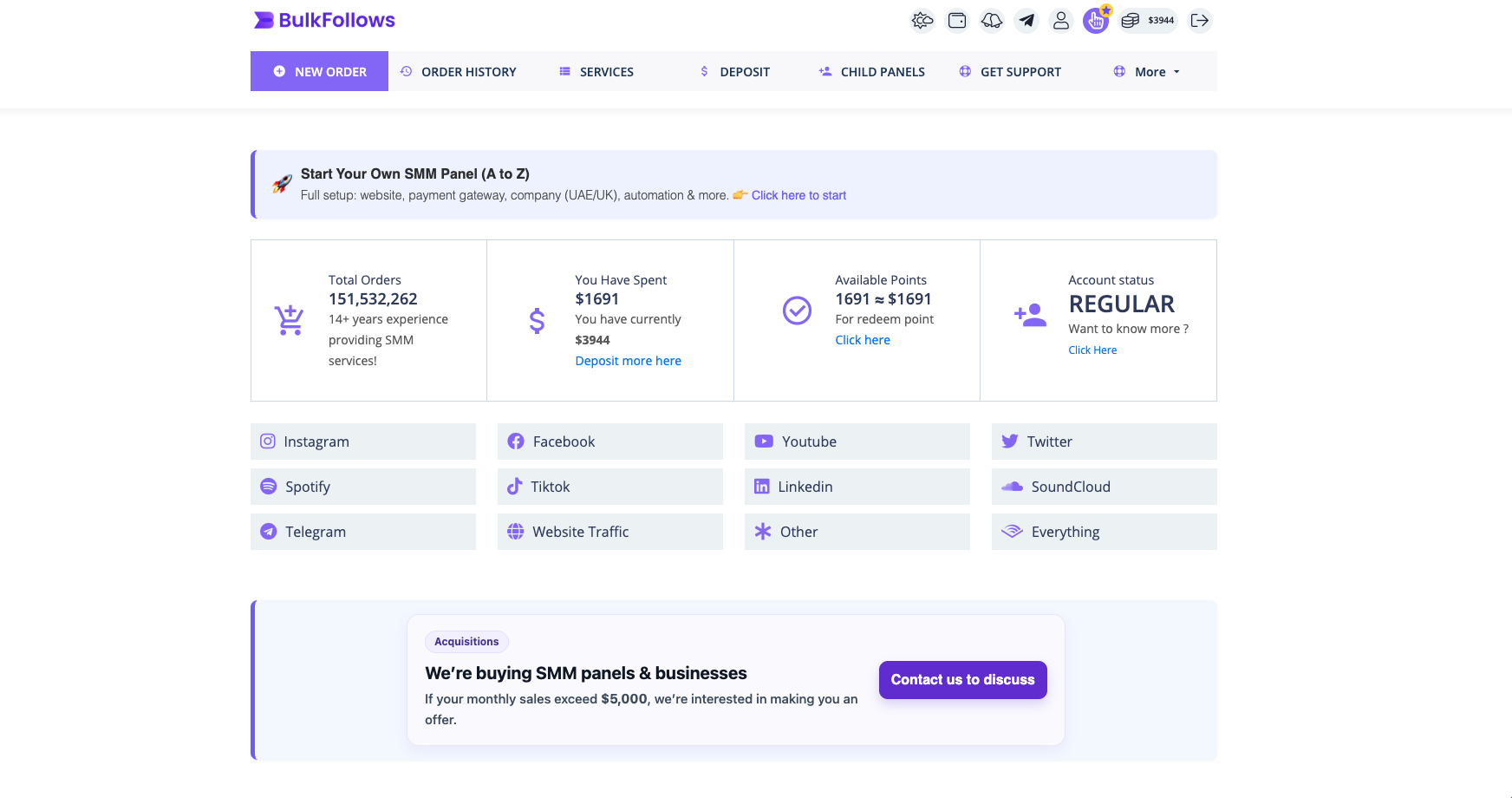
Task: Click the purple hand pointer star icon
Action: [x=1096, y=21]
